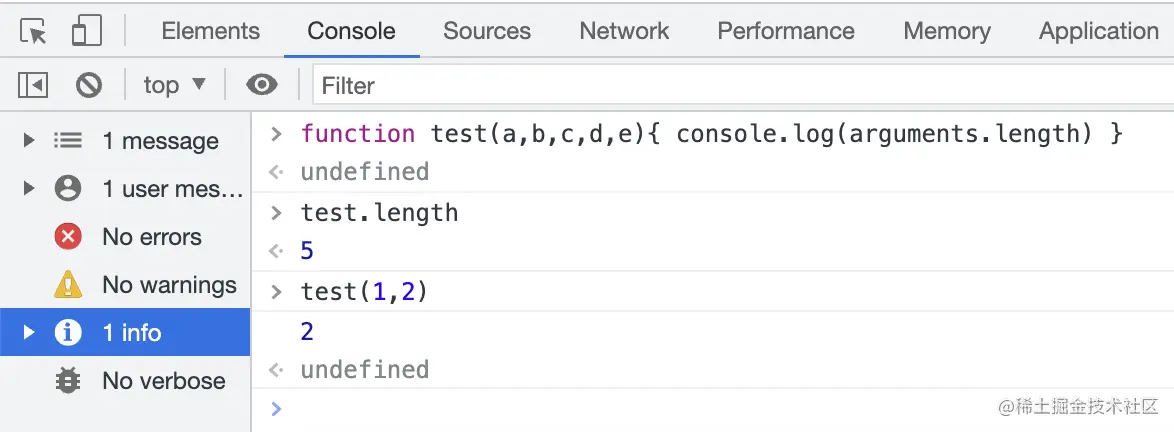
Task: Open the top context dropdown
Action: (x=174, y=86)
